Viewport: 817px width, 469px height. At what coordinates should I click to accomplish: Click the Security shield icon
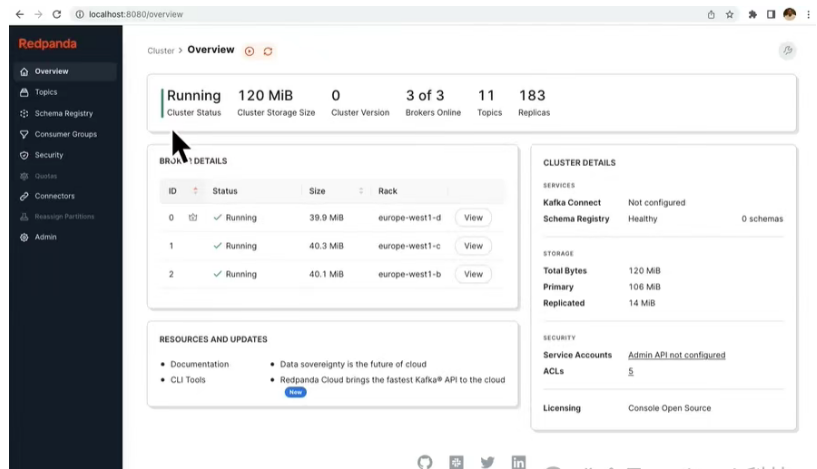(24, 155)
